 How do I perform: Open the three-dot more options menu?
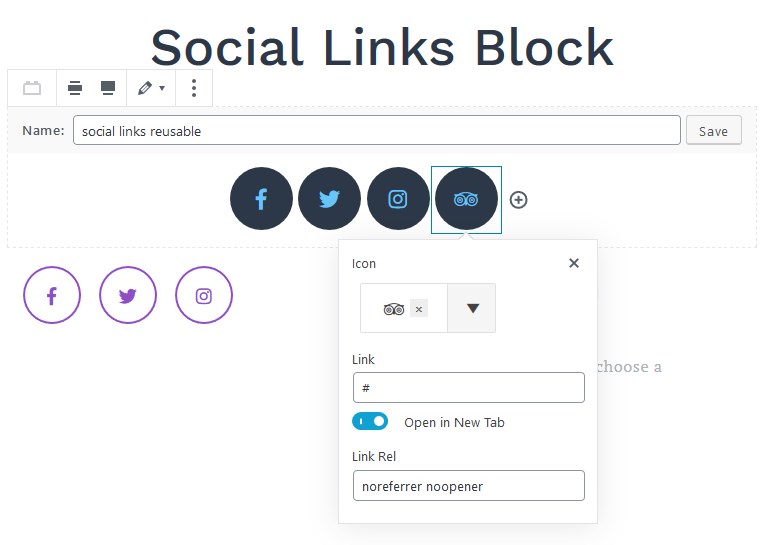pos(194,88)
